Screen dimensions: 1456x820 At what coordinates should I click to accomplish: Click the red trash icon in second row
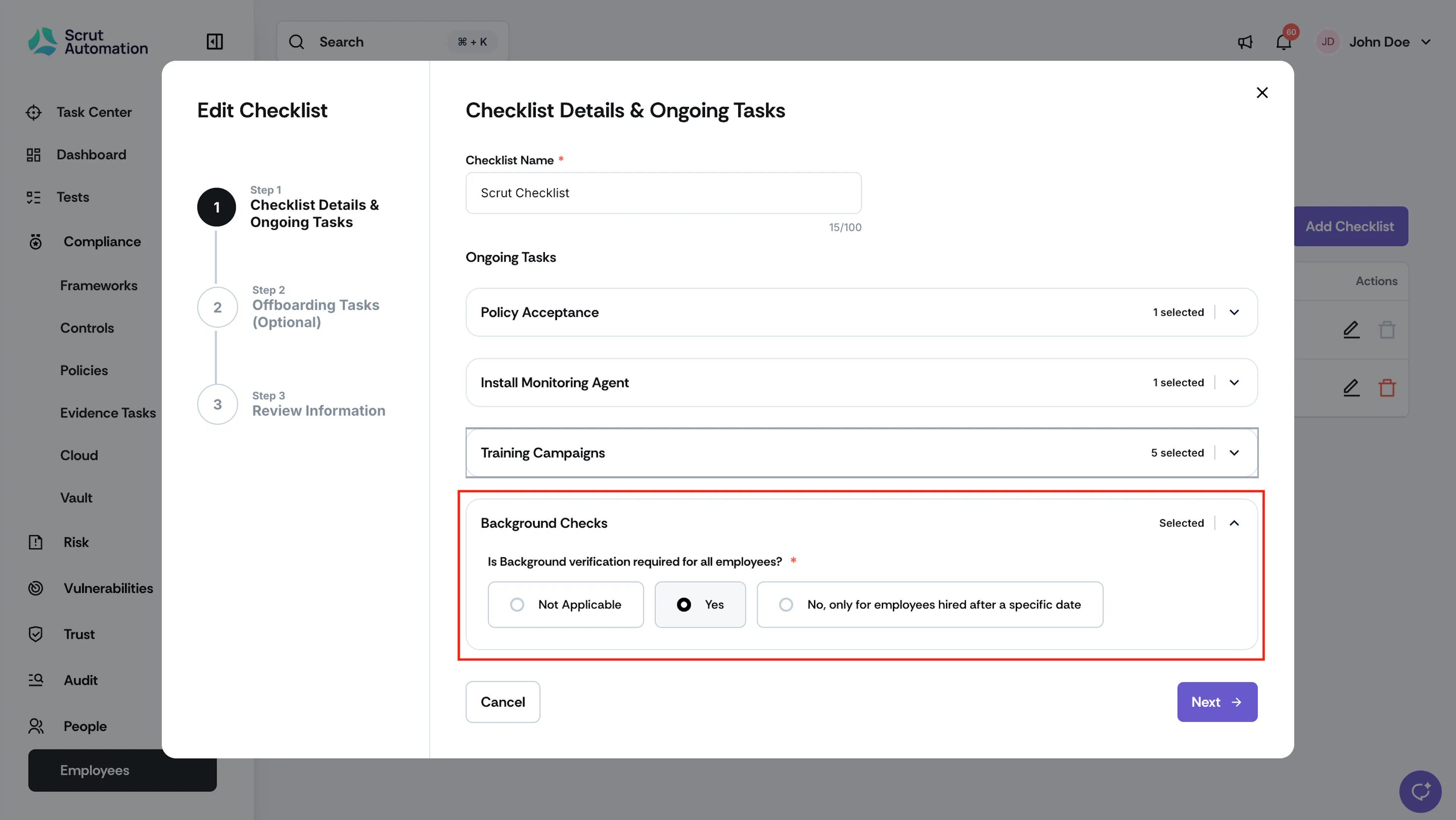(1387, 388)
